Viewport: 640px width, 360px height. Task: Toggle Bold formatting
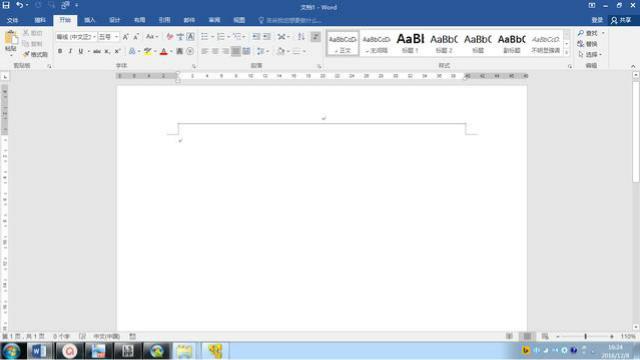click(60, 51)
